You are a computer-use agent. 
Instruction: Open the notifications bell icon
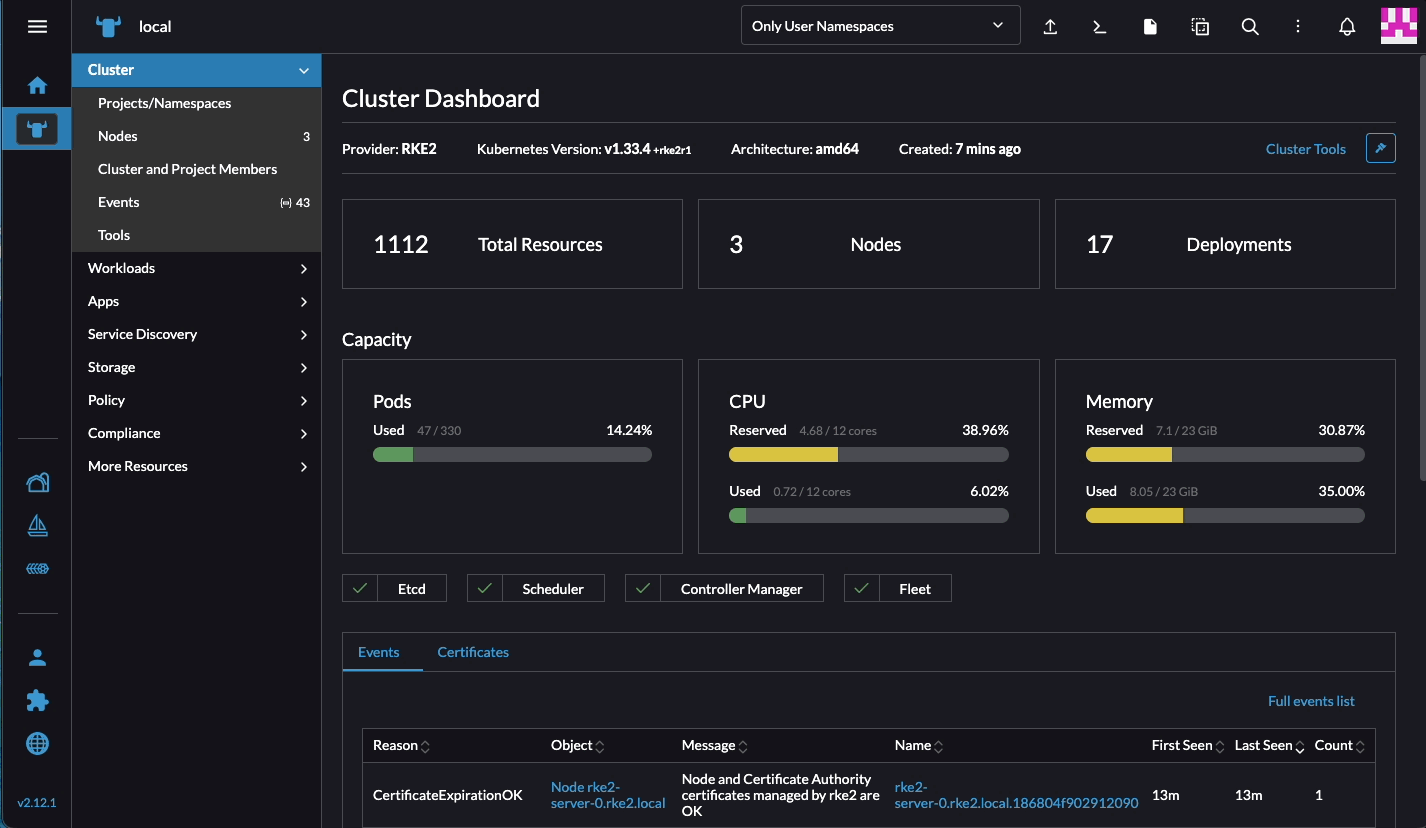tap(1347, 27)
